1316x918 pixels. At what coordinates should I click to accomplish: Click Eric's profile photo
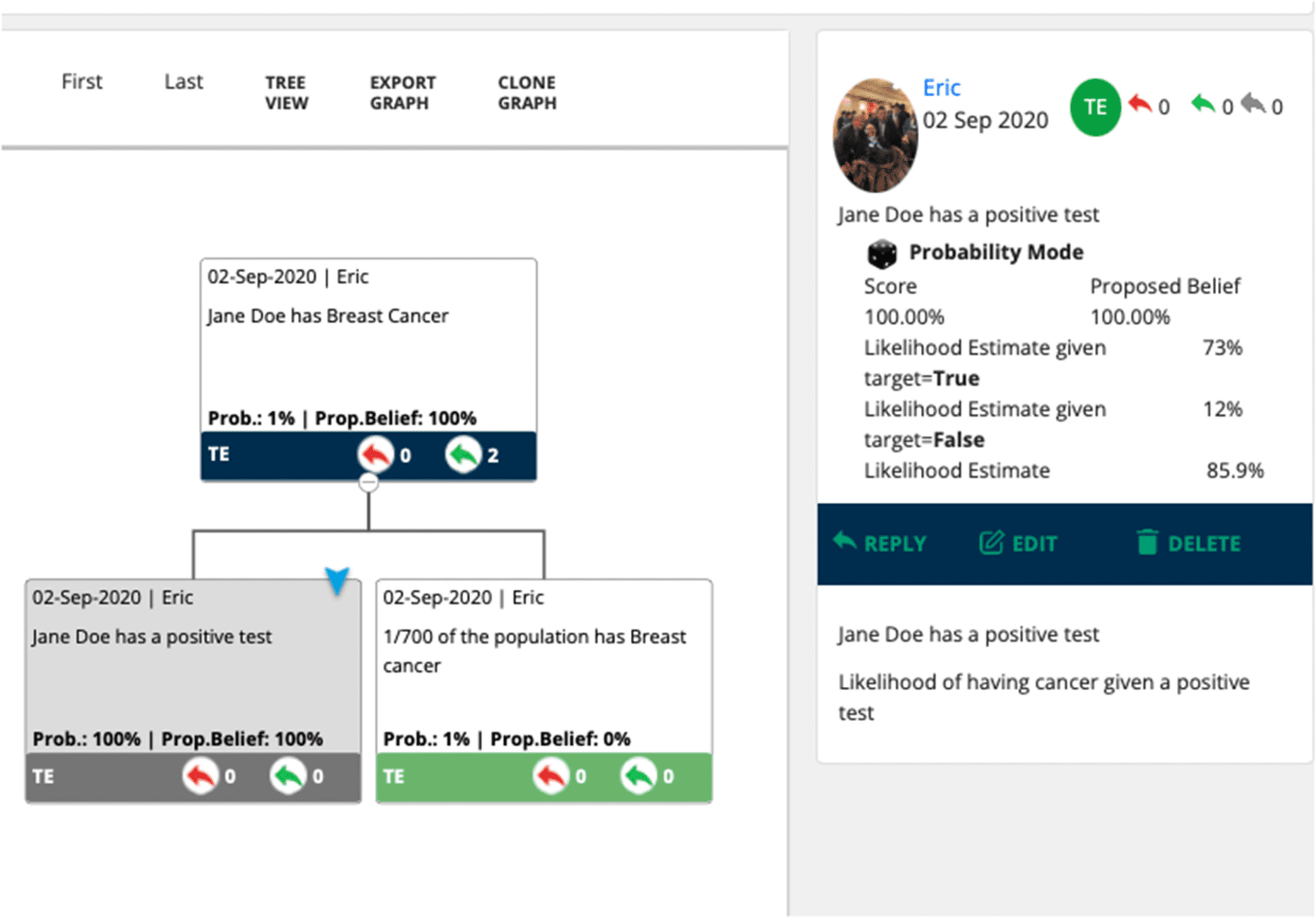(x=875, y=136)
